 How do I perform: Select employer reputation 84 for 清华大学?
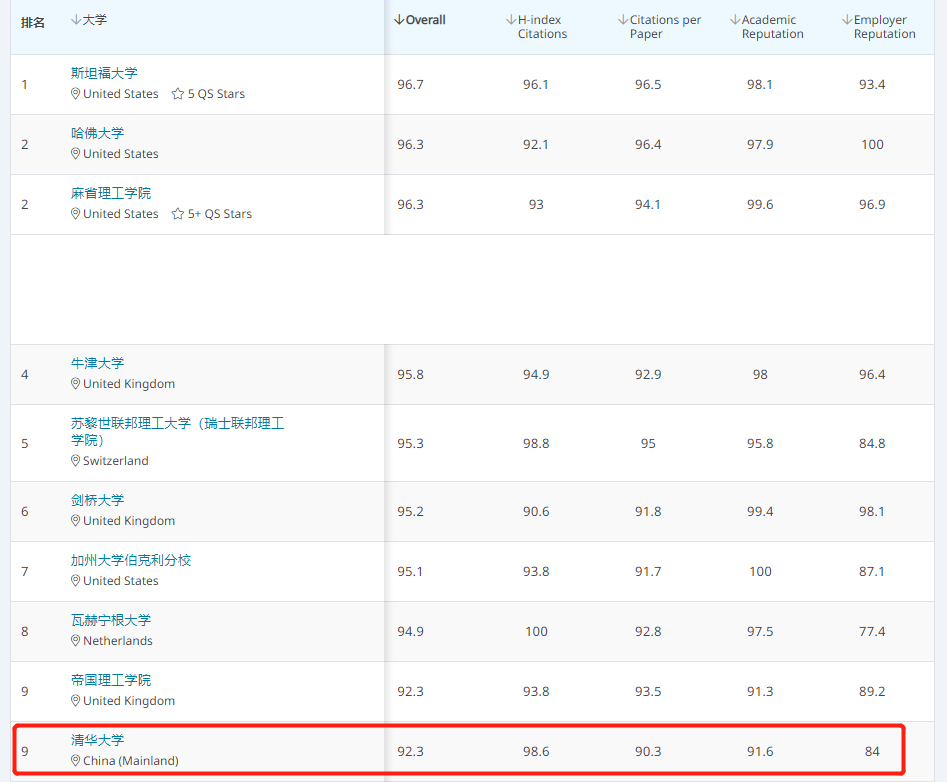872,751
